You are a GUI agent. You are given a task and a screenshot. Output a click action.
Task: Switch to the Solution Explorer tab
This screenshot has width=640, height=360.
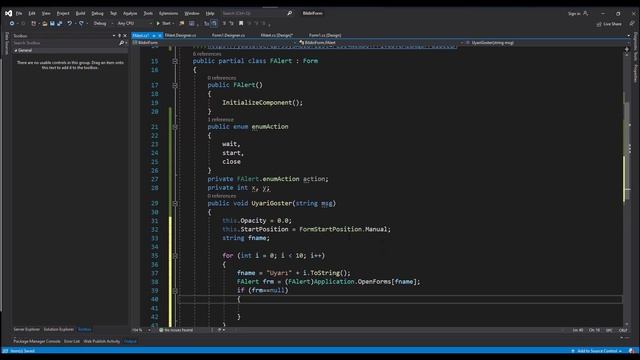pos(59,329)
